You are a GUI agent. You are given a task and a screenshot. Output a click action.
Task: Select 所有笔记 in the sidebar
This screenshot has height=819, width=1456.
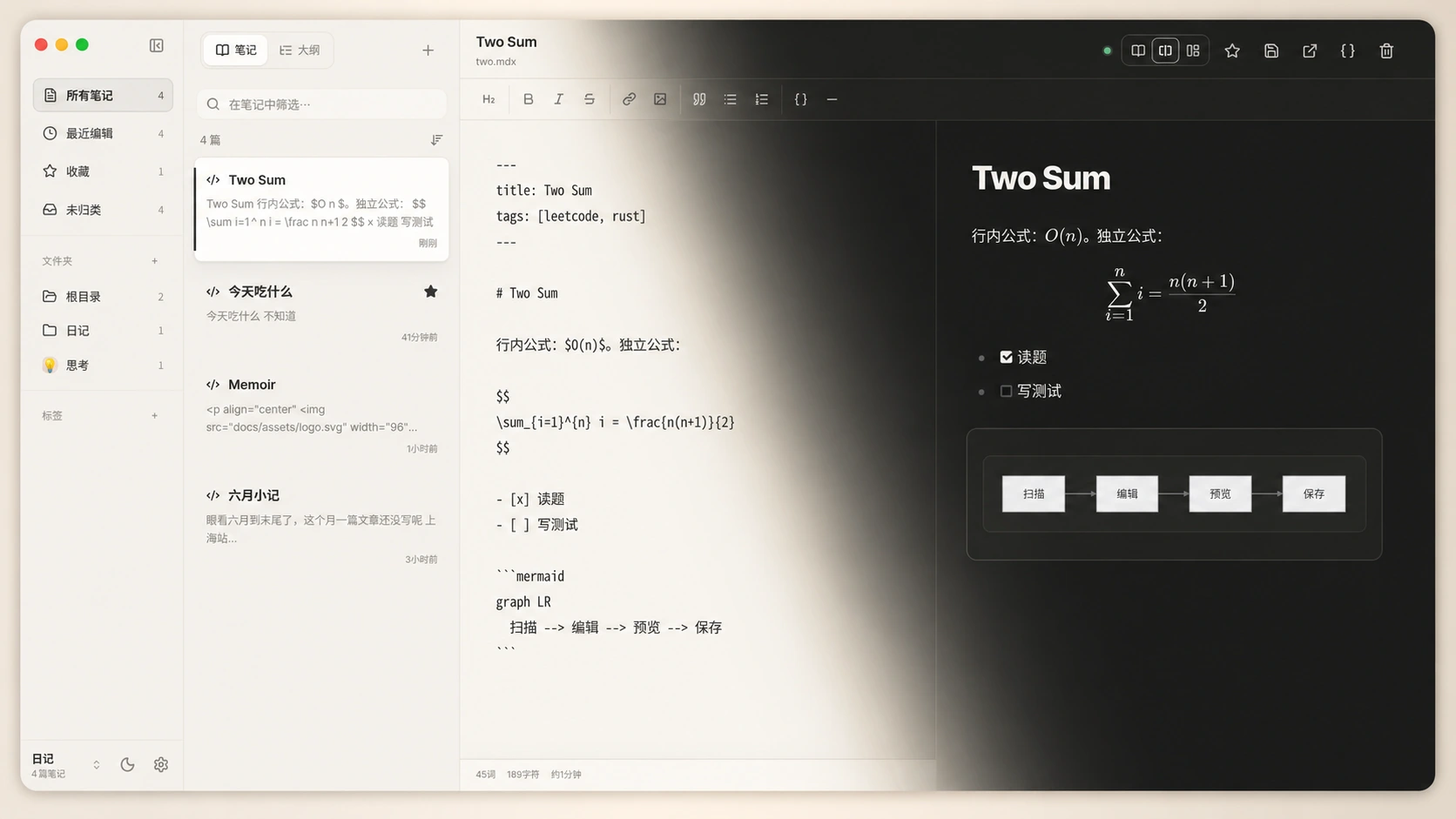tap(103, 95)
